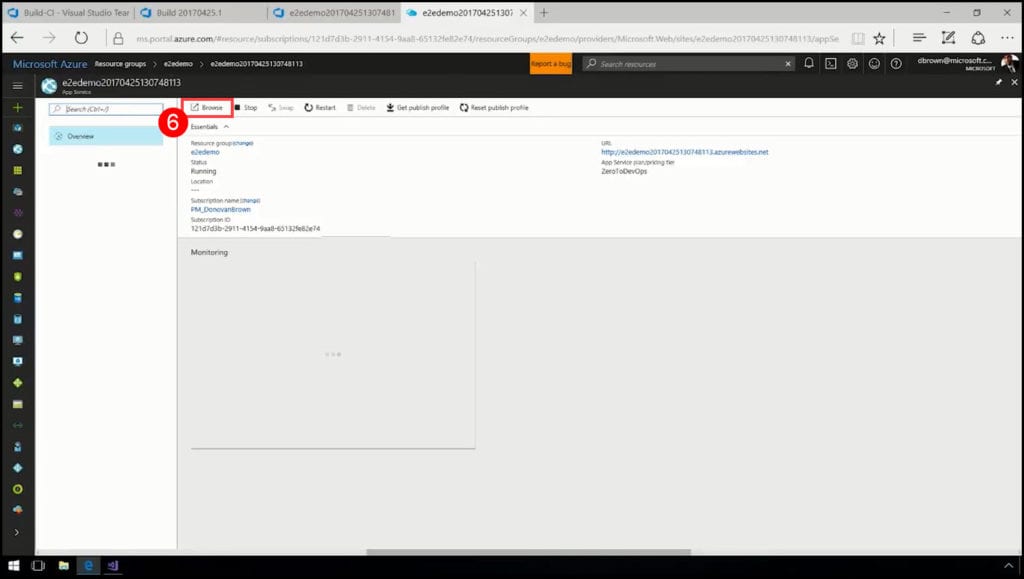This screenshot has height=579, width=1024.
Task: Open portal settings gear
Action: (852, 63)
